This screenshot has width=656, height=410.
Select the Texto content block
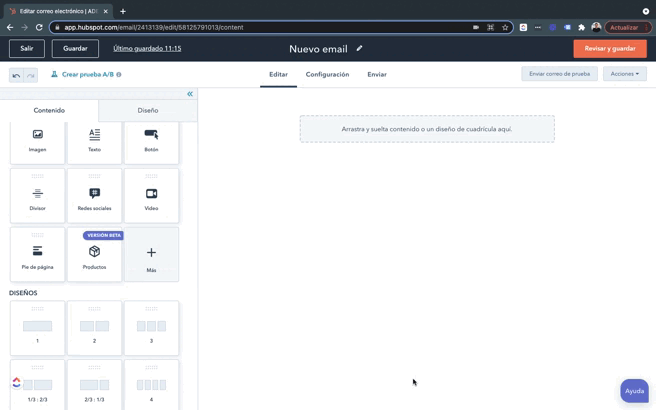(x=94, y=140)
